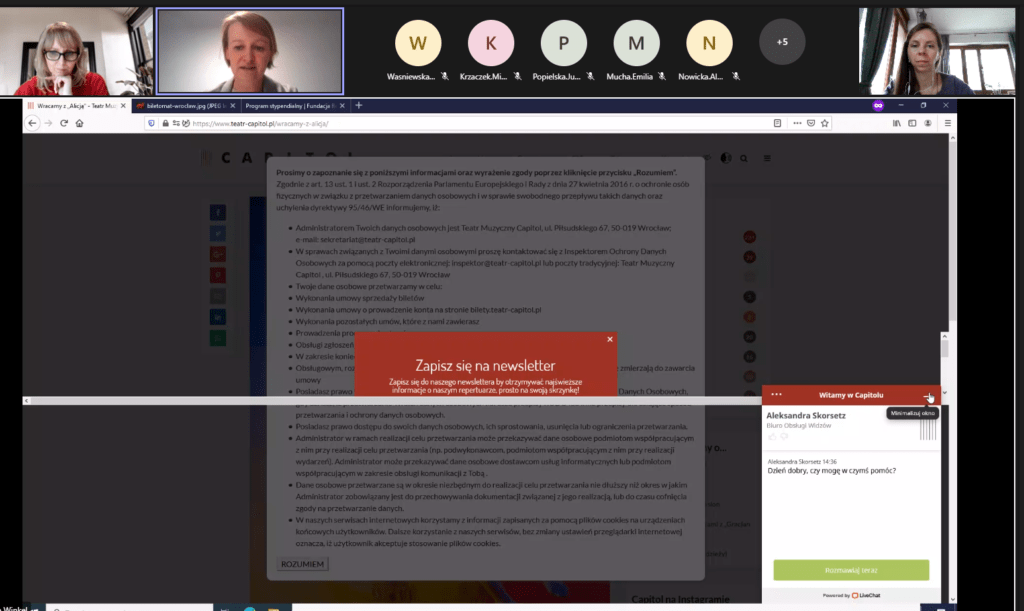
Task: Show site security info via padlock icon
Action: [x=165, y=123]
